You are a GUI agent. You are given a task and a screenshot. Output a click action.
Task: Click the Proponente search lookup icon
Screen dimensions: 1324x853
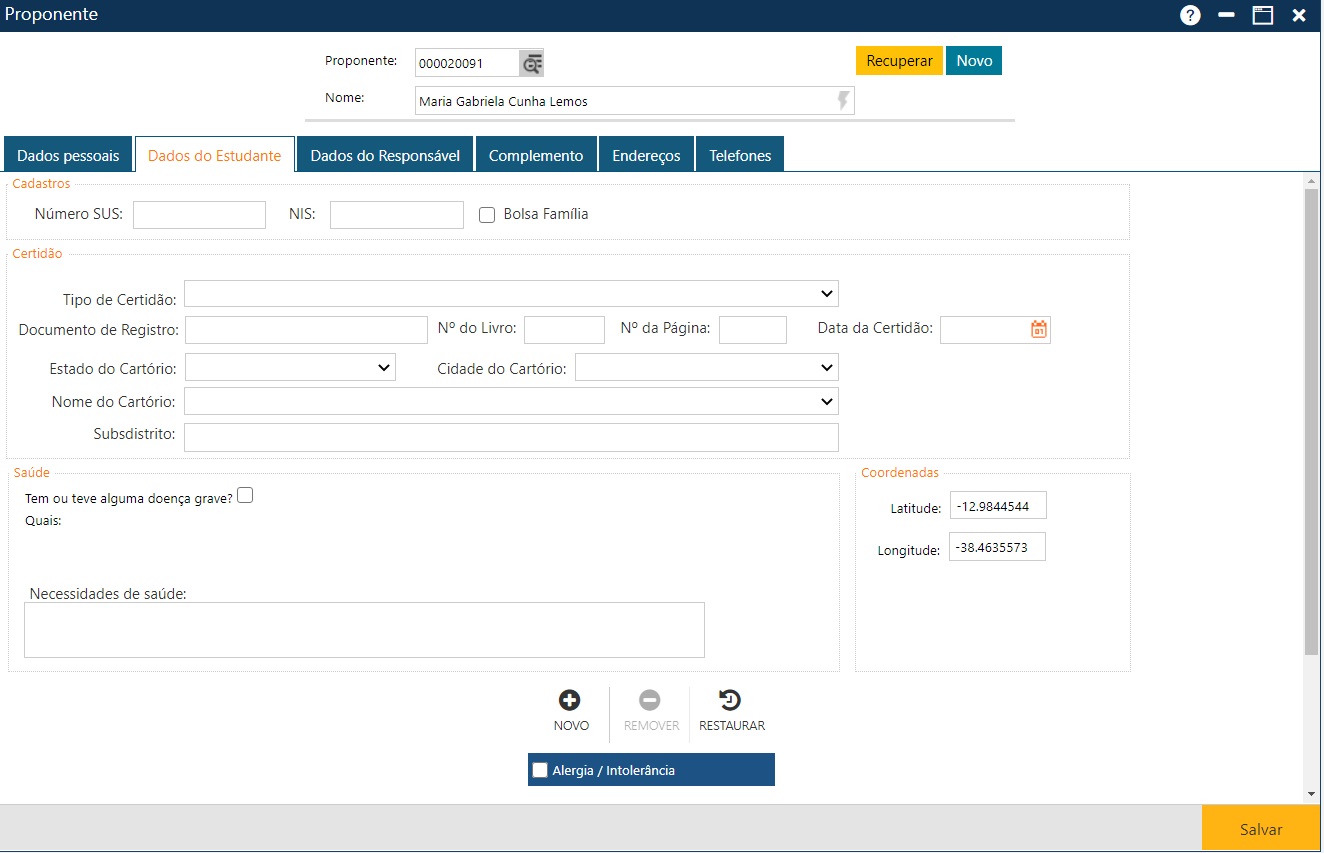click(x=531, y=63)
